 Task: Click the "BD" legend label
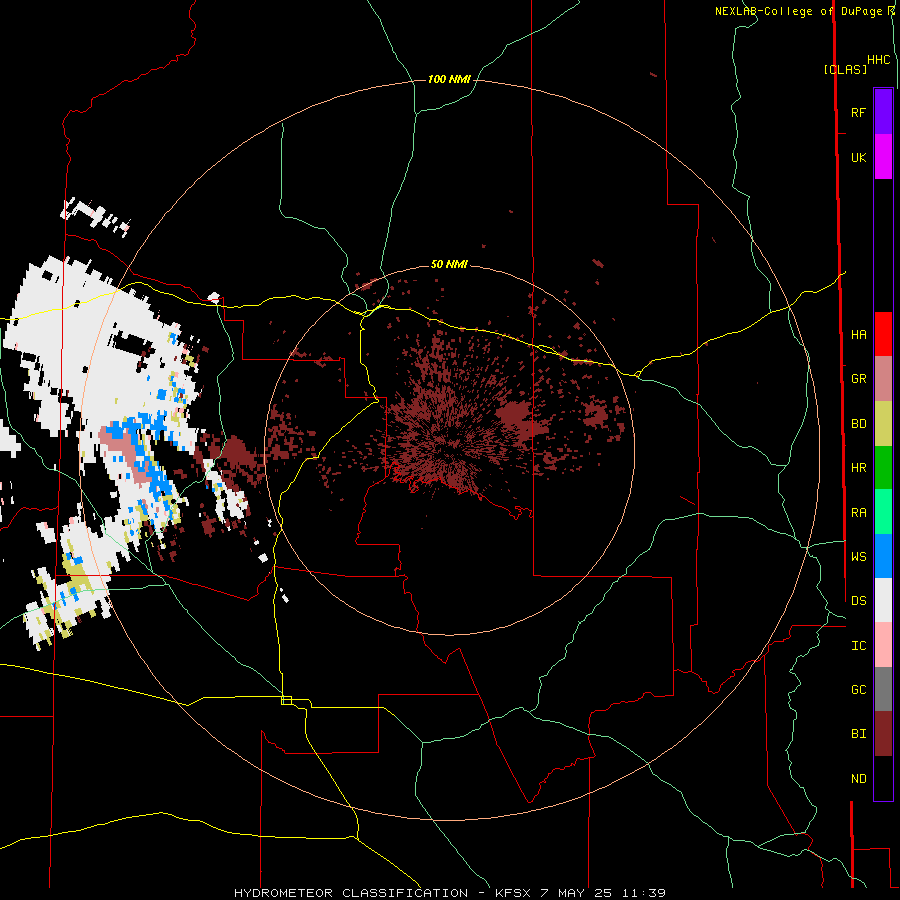click(858, 424)
